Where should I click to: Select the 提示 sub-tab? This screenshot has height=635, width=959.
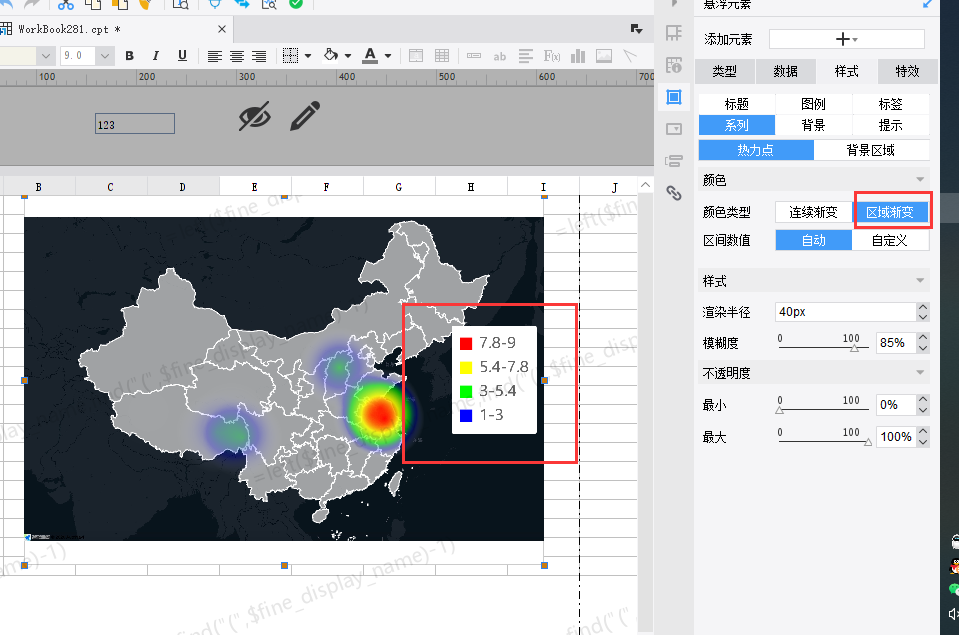890,125
